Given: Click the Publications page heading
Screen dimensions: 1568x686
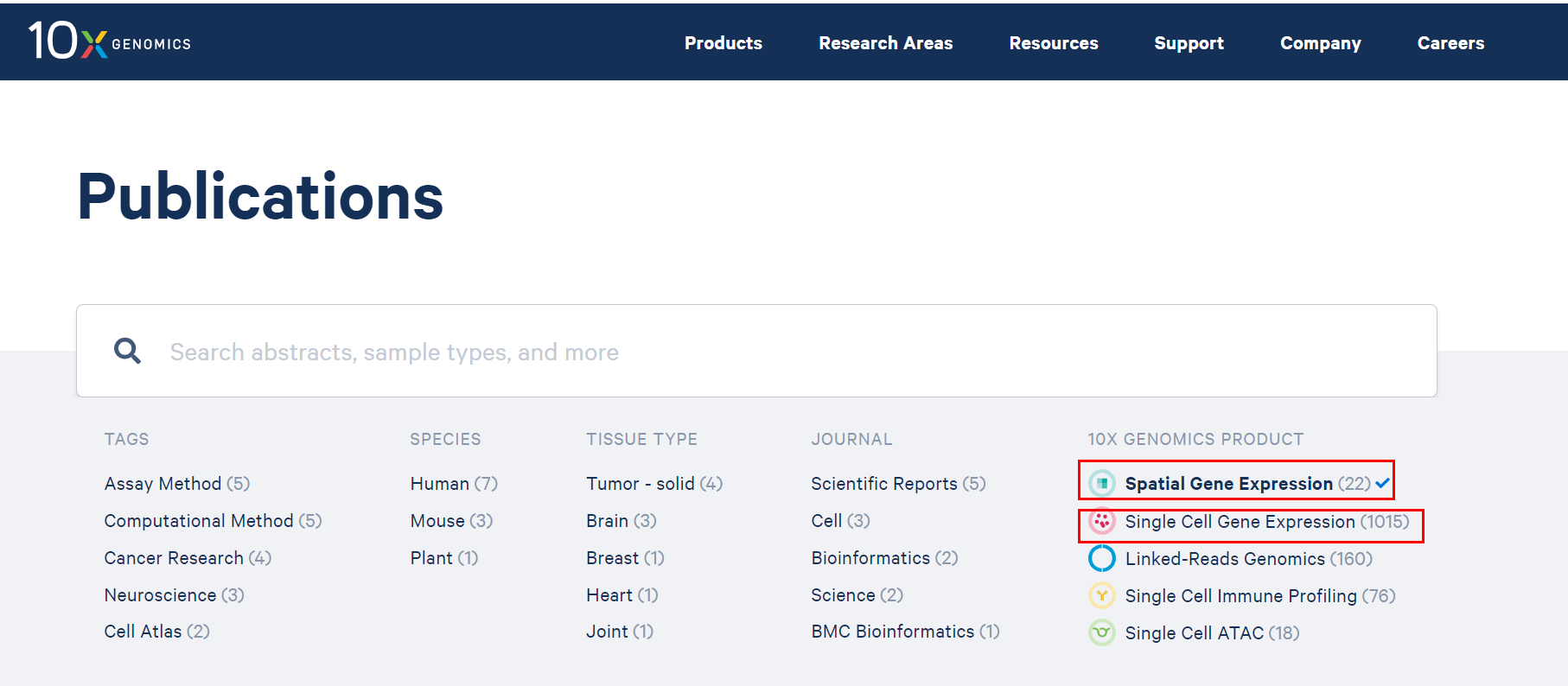Looking at the screenshot, I should click(260, 196).
